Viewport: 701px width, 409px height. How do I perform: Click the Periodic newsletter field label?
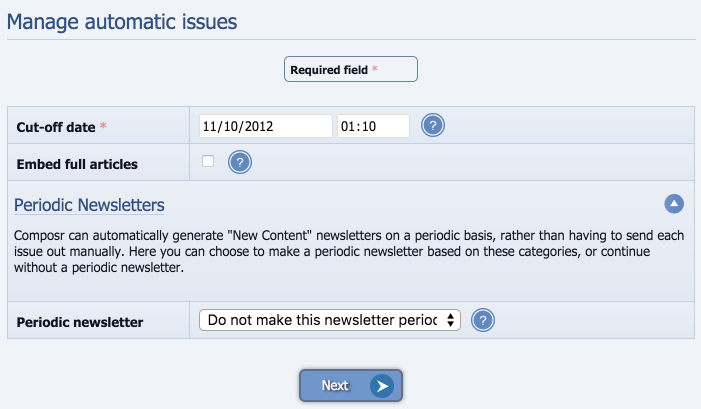pyautogui.click(x=80, y=322)
